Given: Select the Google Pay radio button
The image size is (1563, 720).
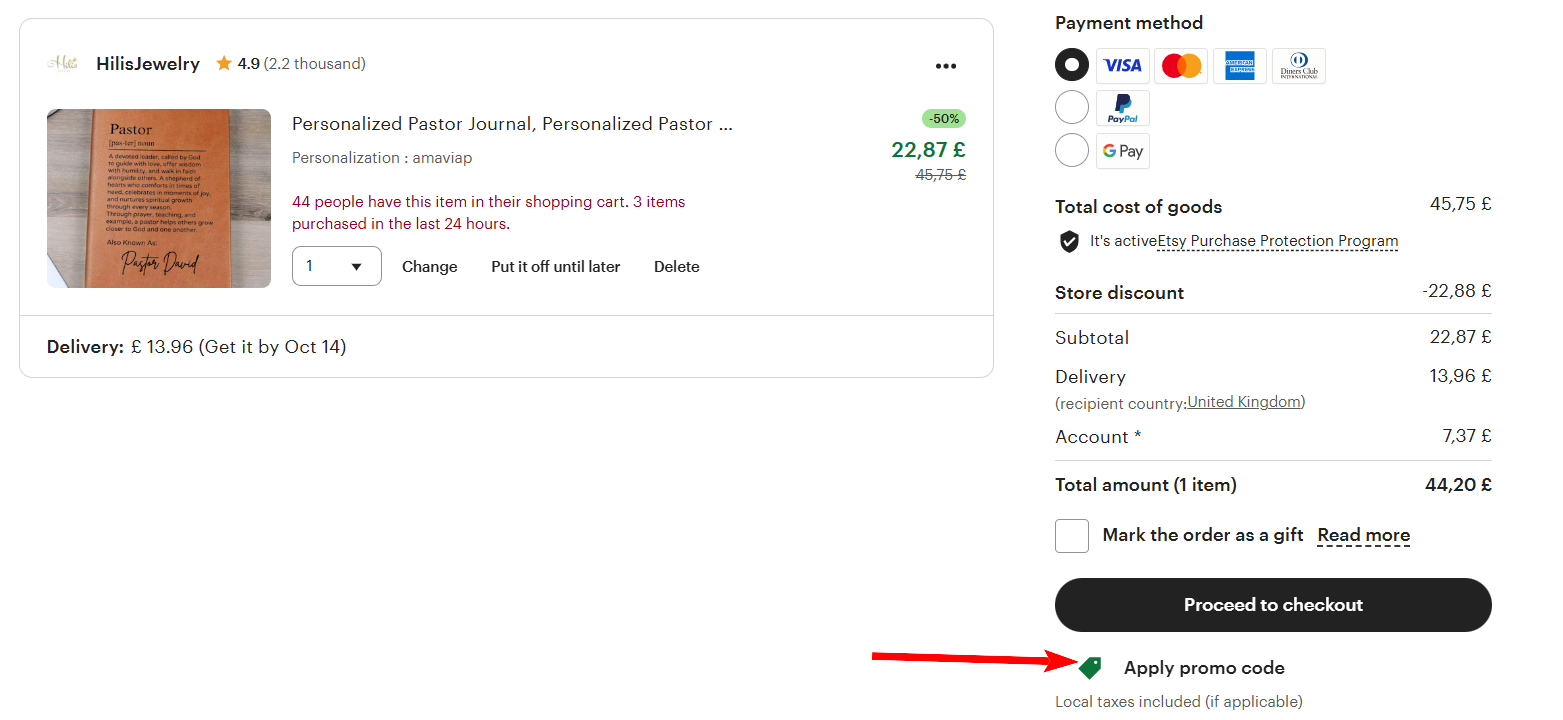Looking at the screenshot, I should coord(1072,150).
